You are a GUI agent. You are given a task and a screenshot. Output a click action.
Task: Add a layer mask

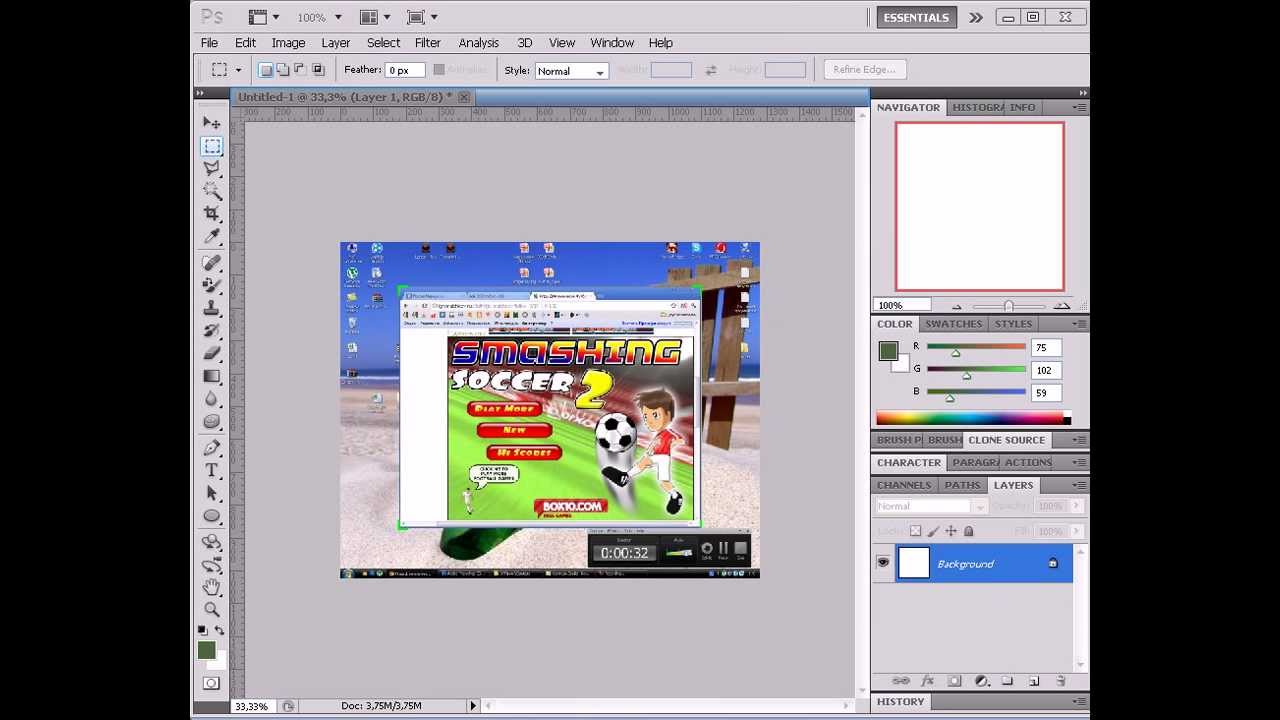click(954, 681)
